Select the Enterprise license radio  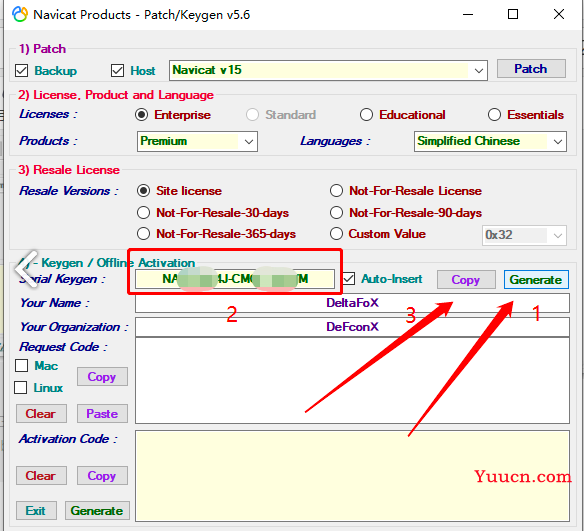coord(142,115)
